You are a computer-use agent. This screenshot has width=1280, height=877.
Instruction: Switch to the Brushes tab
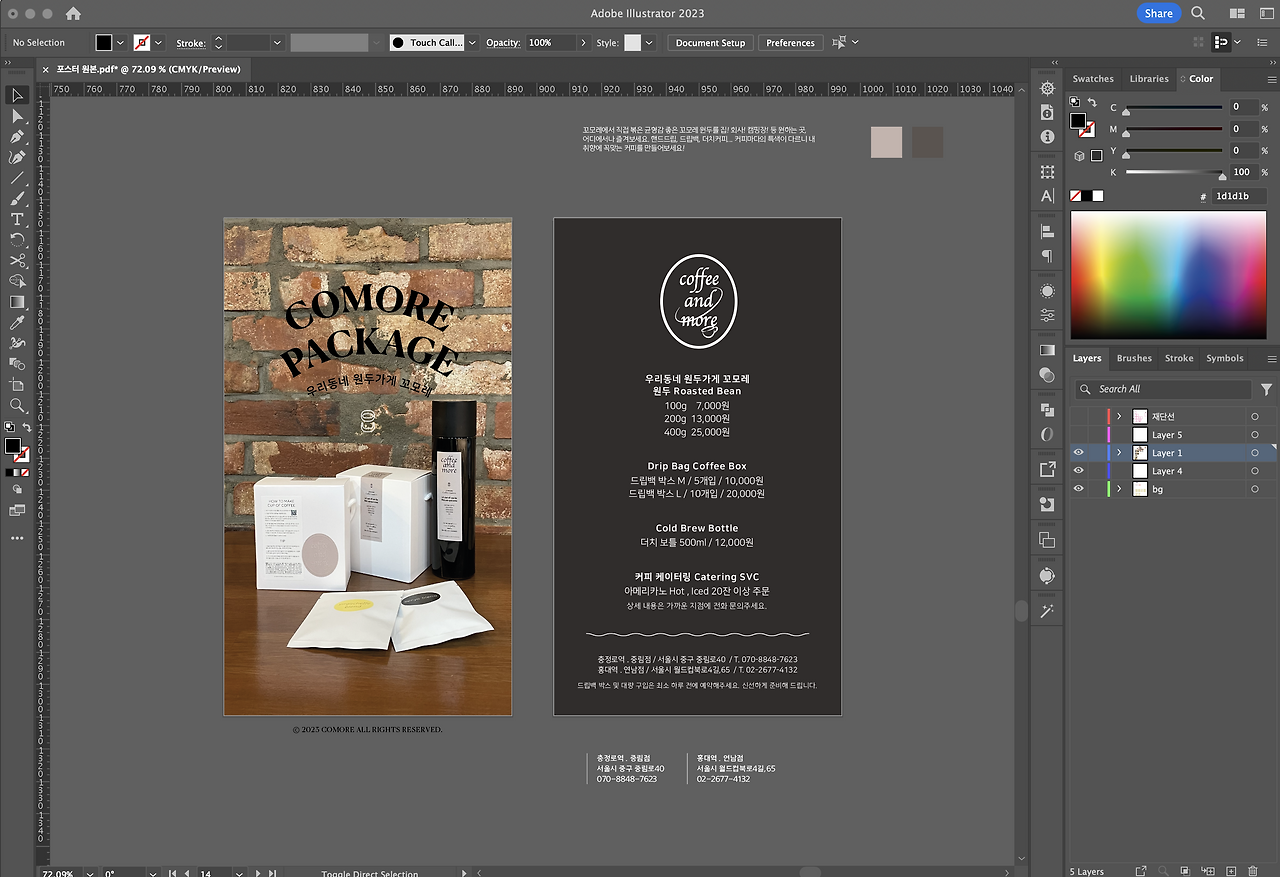tap(1134, 358)
